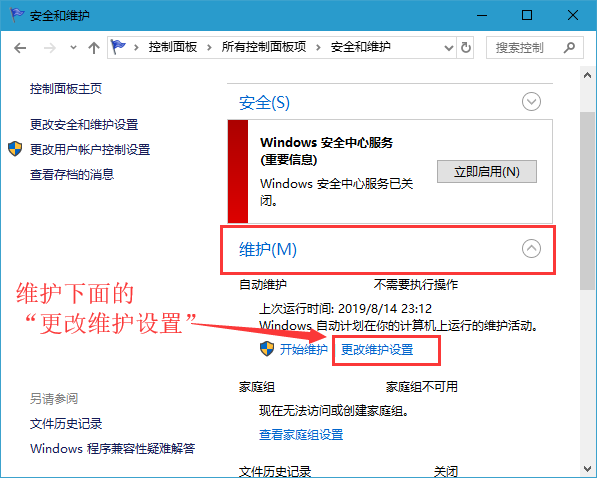
Task: Click 上次运行时间 2019/8/14 23:12 text
Action: 345,309
